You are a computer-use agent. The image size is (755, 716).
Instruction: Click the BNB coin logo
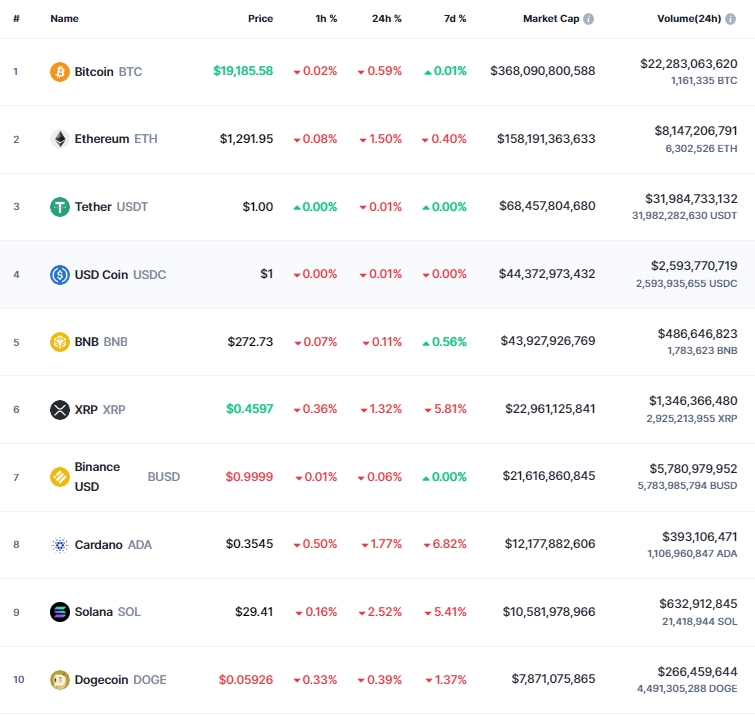pyautogui.click(x=60, y=342)
